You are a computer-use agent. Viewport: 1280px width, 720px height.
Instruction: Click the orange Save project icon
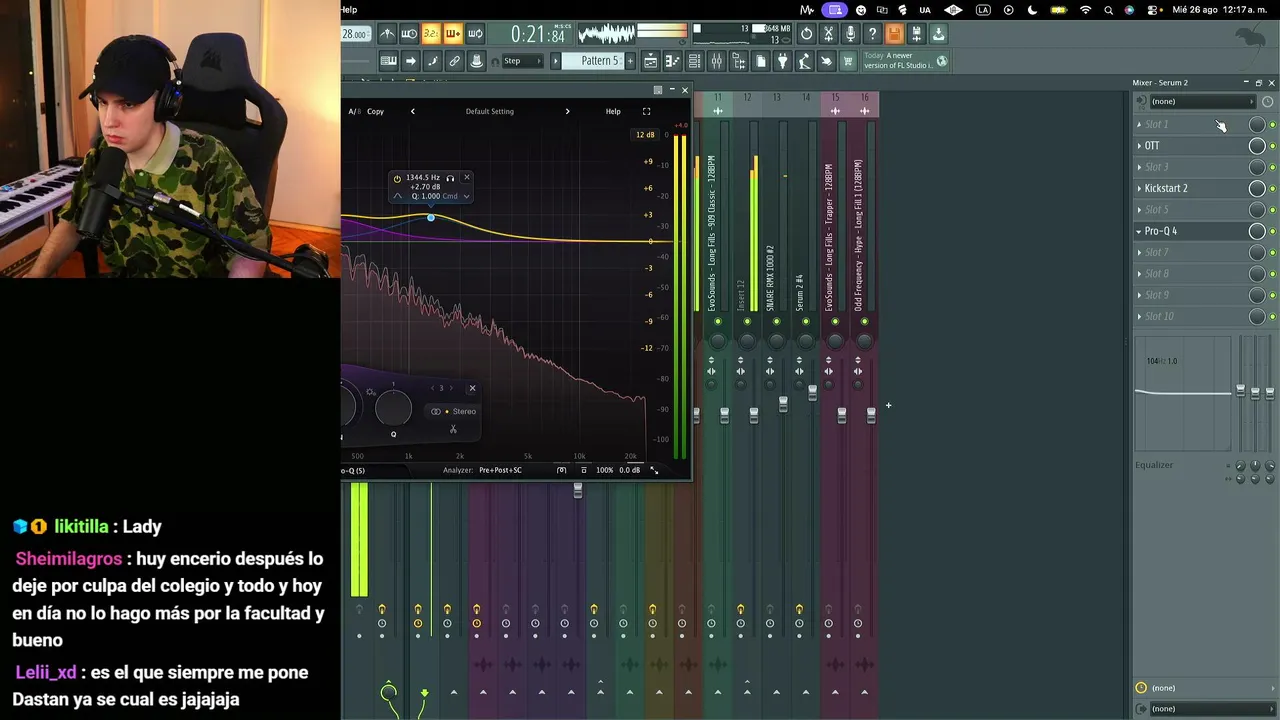click(894, 34)
